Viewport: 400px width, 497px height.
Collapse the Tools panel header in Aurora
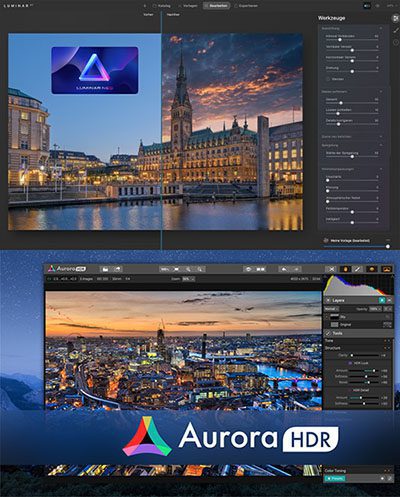tap(358, 333)
